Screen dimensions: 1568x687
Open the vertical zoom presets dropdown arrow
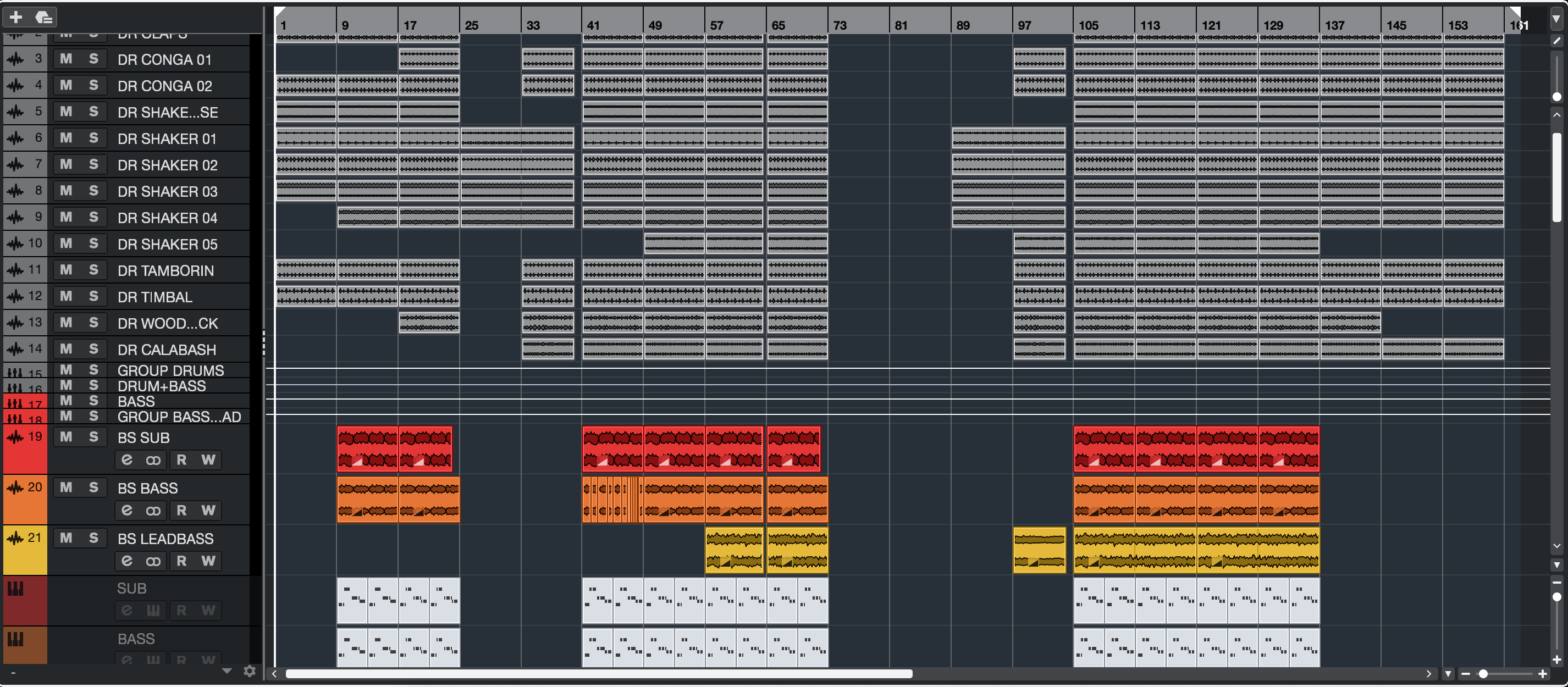(x=1556, y=564)
